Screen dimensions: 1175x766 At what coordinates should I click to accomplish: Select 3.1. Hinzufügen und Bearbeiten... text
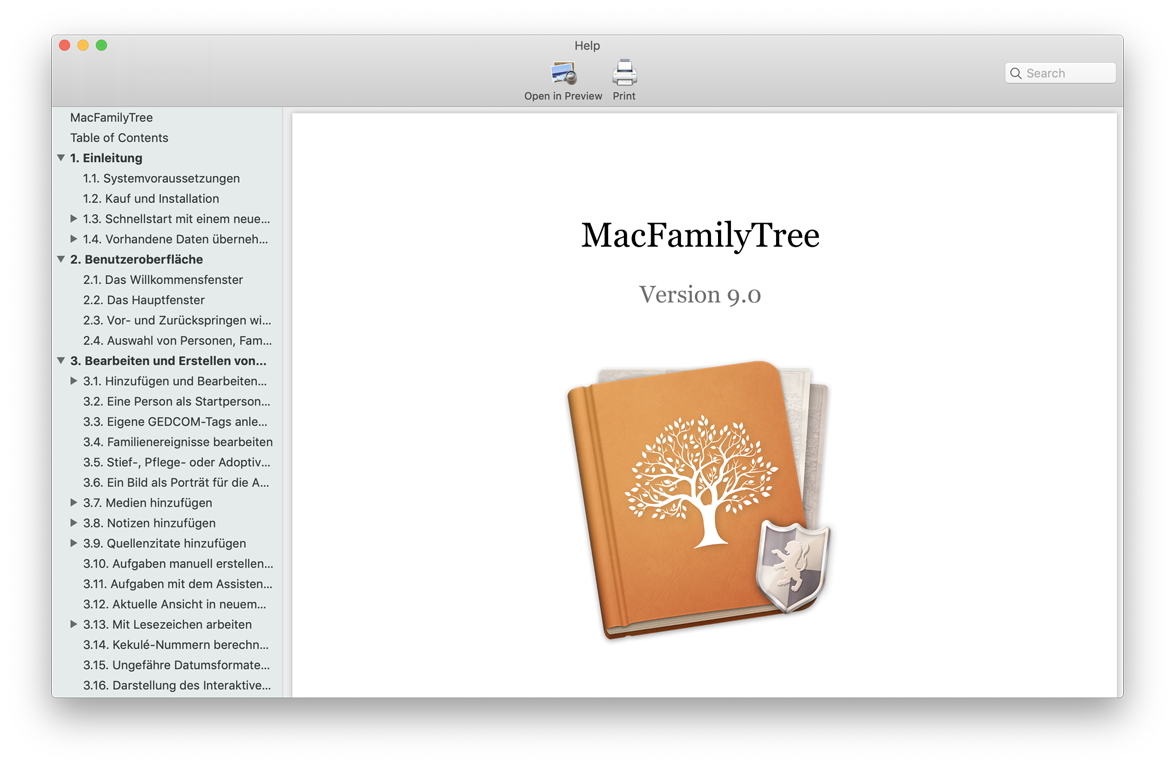[x=175, y=381]
